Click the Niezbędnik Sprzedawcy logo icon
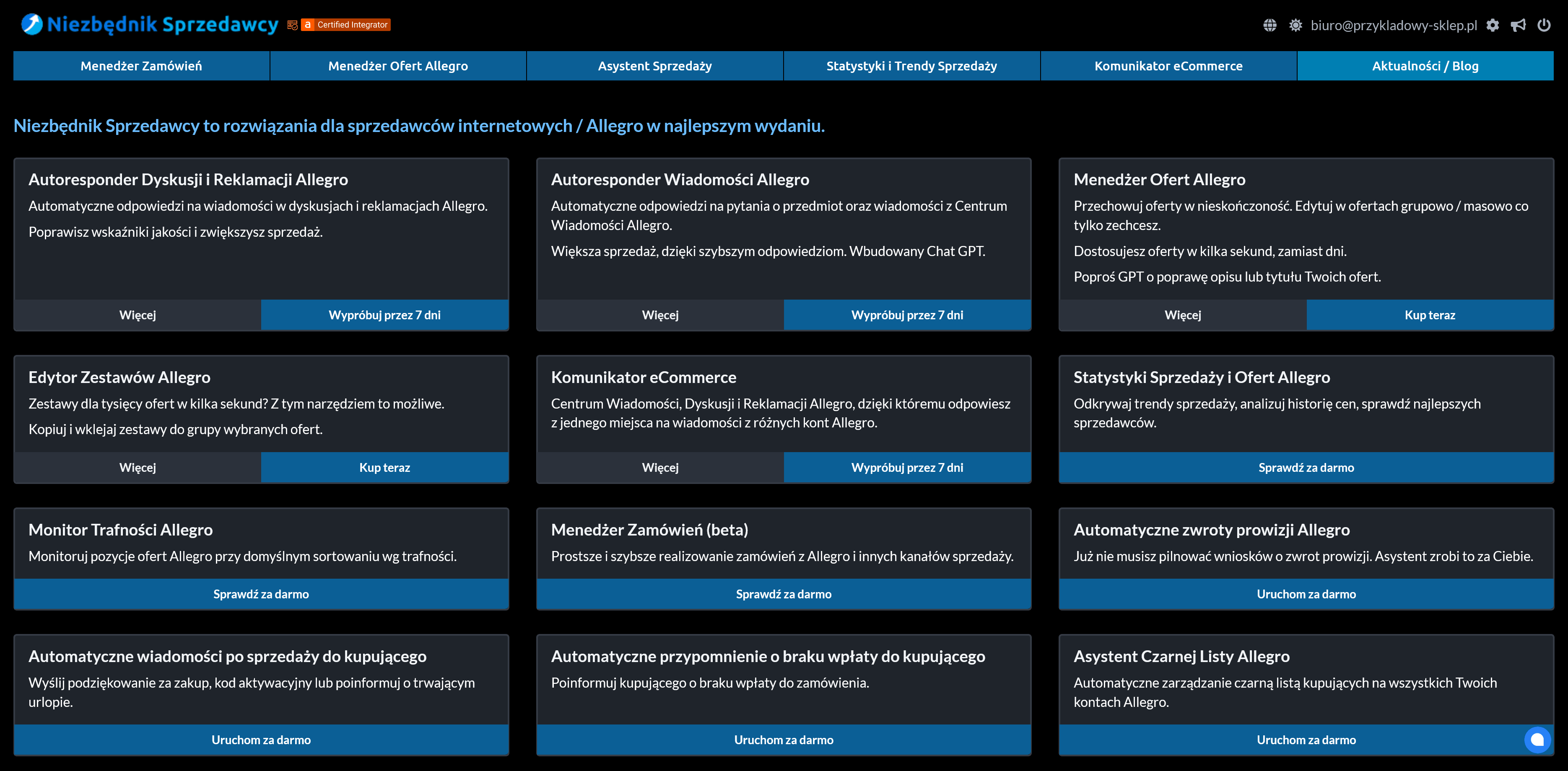The width and height of the screenshot is (1568, 771). 31,24
